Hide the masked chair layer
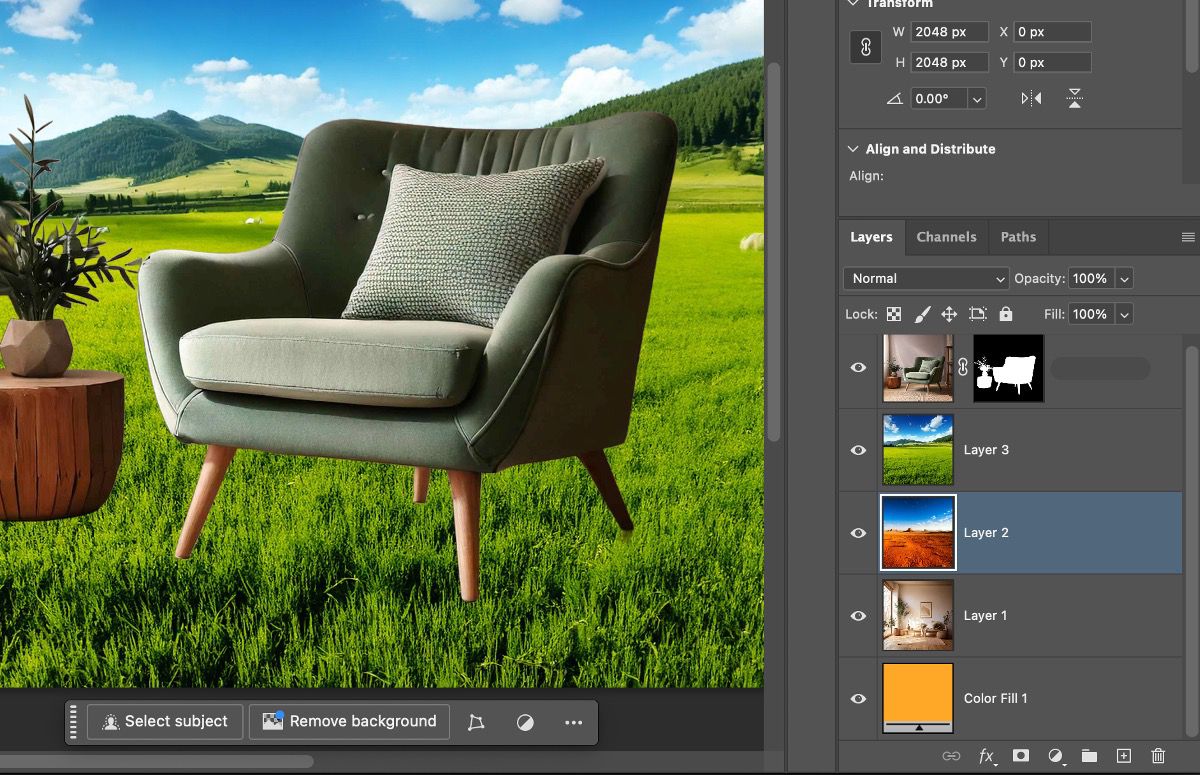The width and height of the screenshot is (1200, 775). click(x=858, y=368)
